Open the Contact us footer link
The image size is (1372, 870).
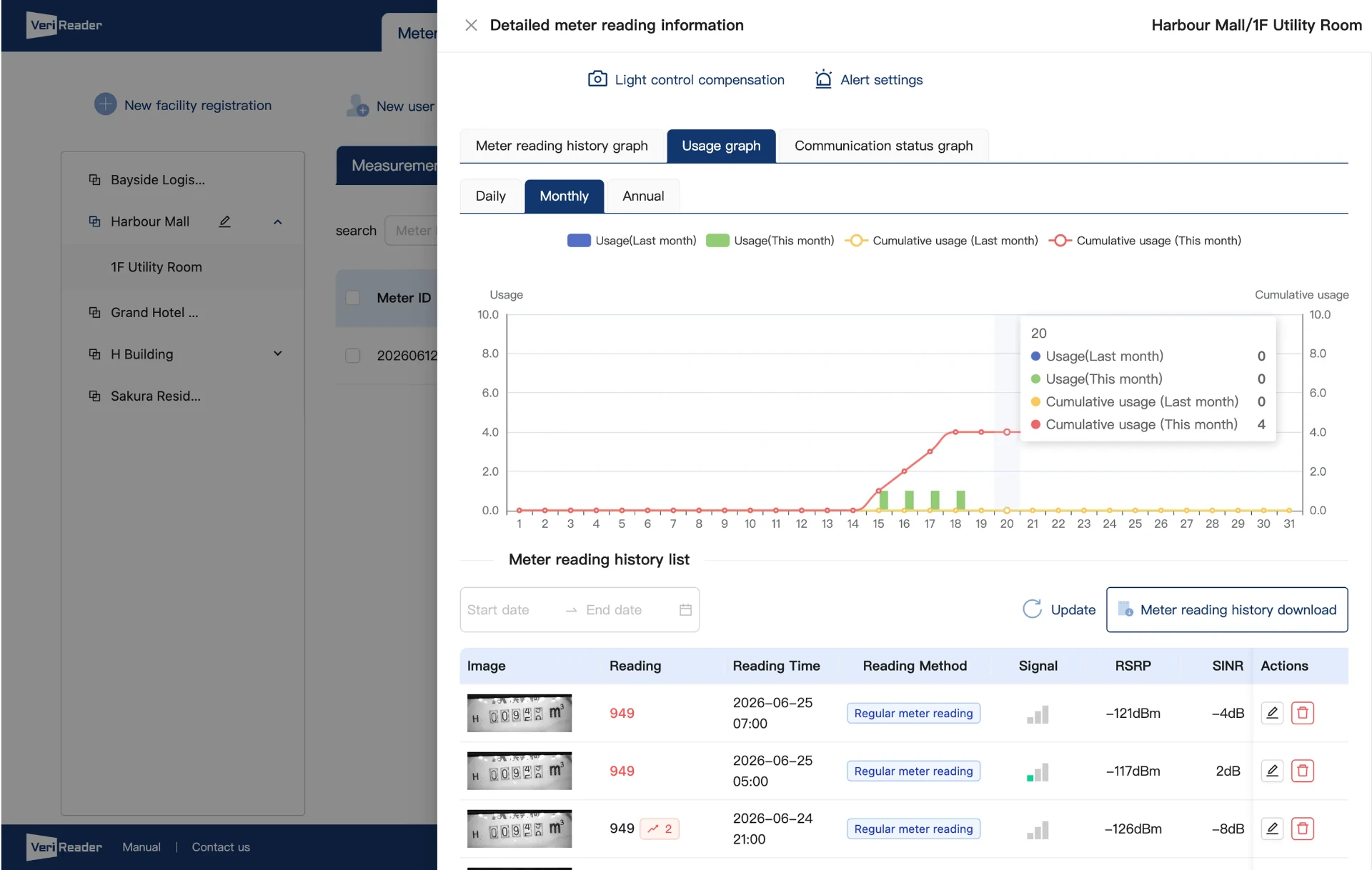click(221, 847)
